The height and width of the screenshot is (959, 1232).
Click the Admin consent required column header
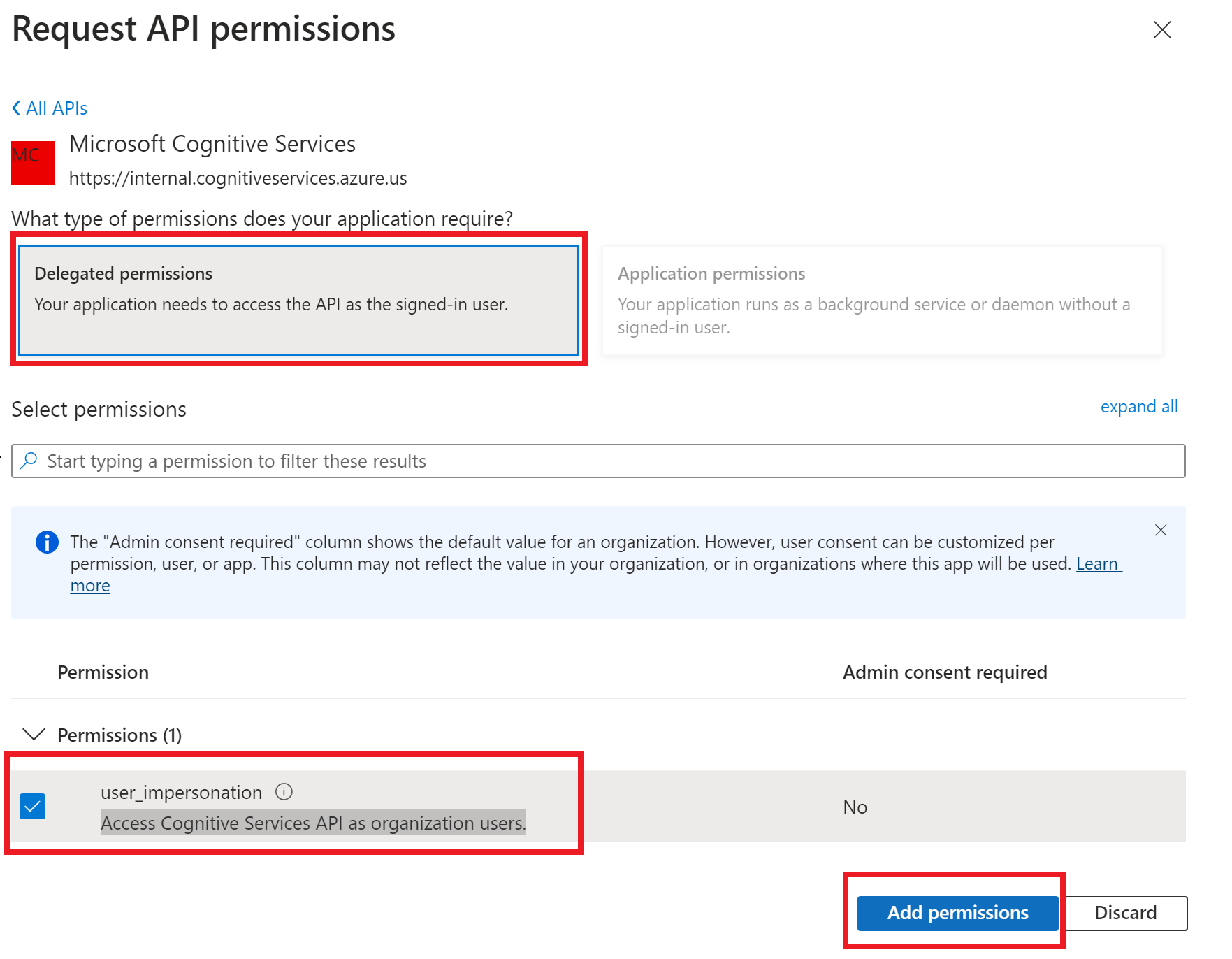944,672
